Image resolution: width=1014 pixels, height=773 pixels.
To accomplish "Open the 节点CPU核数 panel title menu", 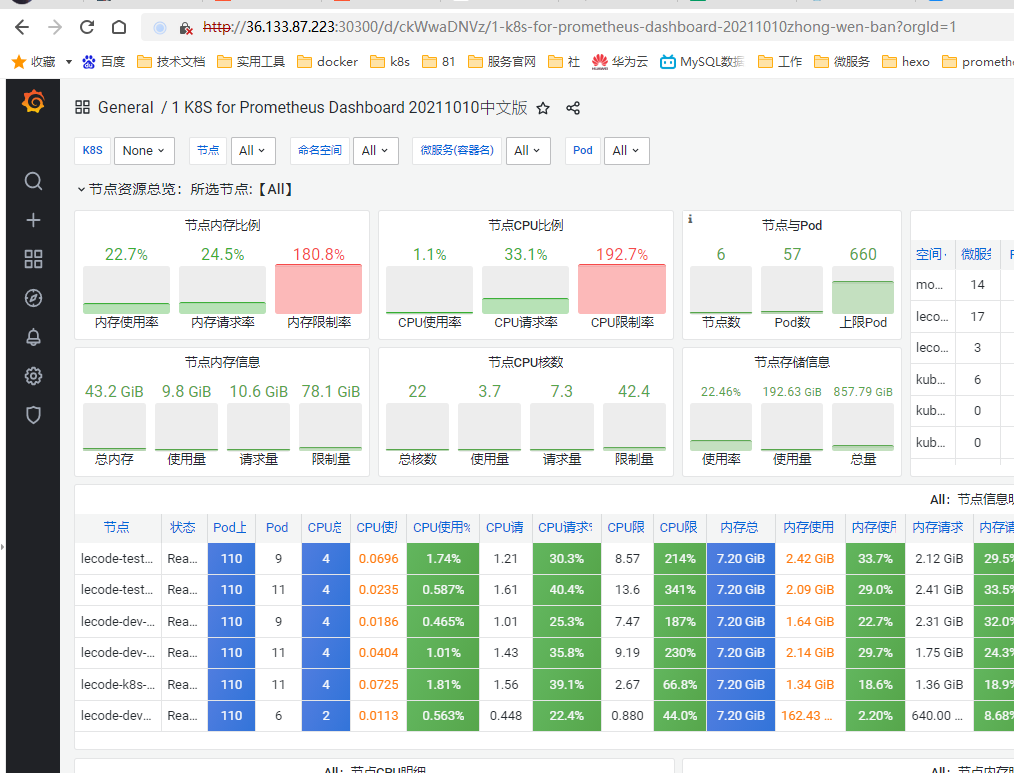I will point(526,362).
